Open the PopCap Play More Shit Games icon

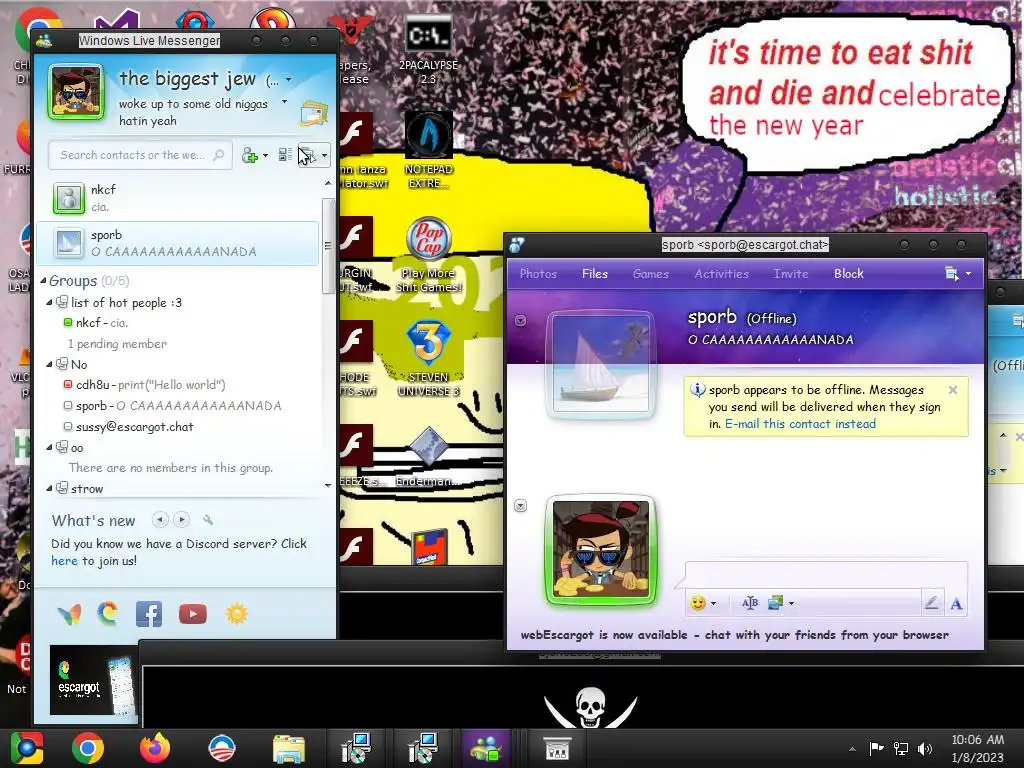428,255
